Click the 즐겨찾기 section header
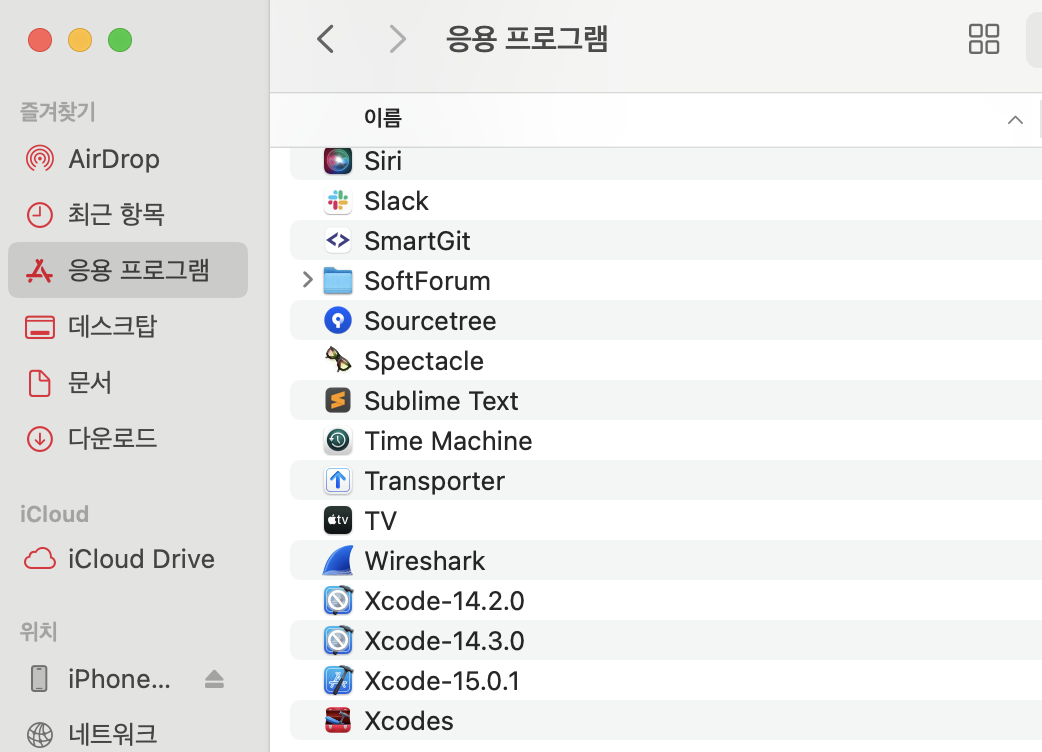The width and height of the screenshot is (1042, 752). [x=58, y=111]
